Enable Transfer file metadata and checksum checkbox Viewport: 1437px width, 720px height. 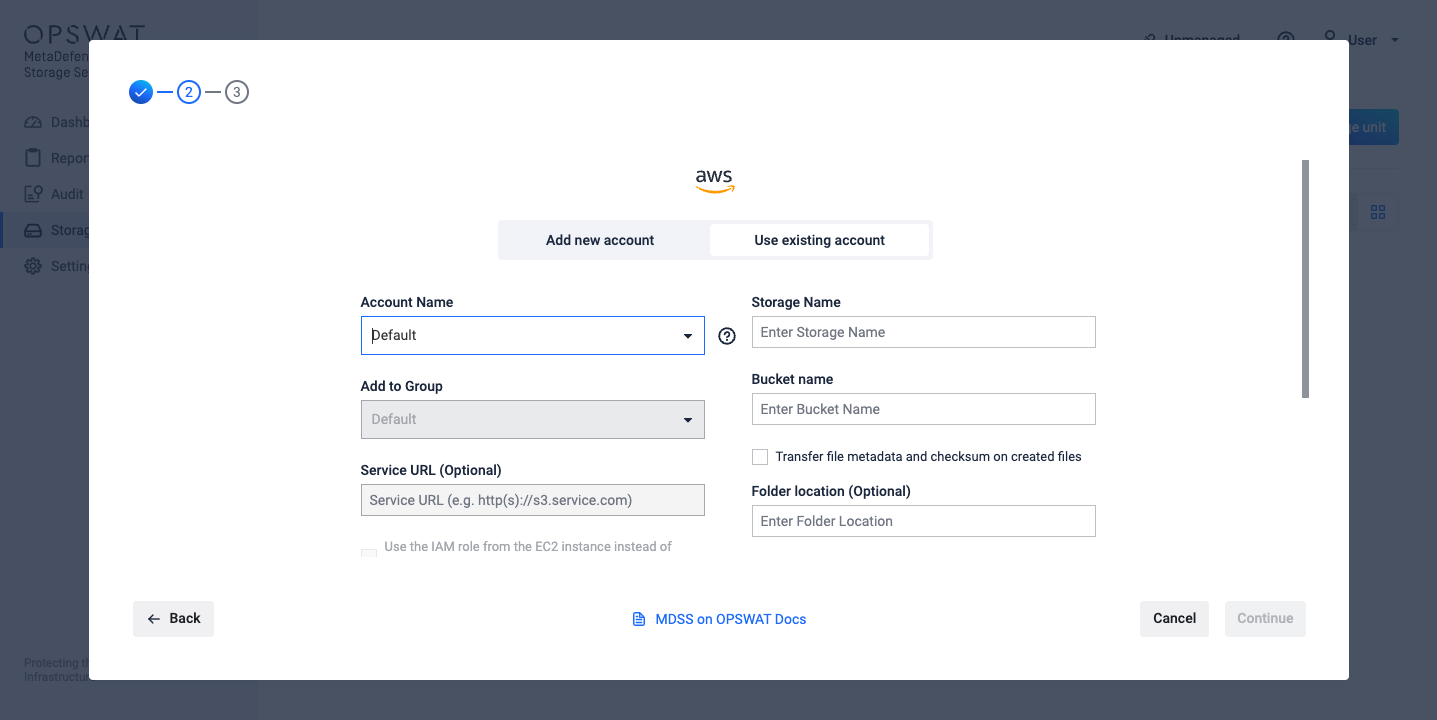(760, 457)
